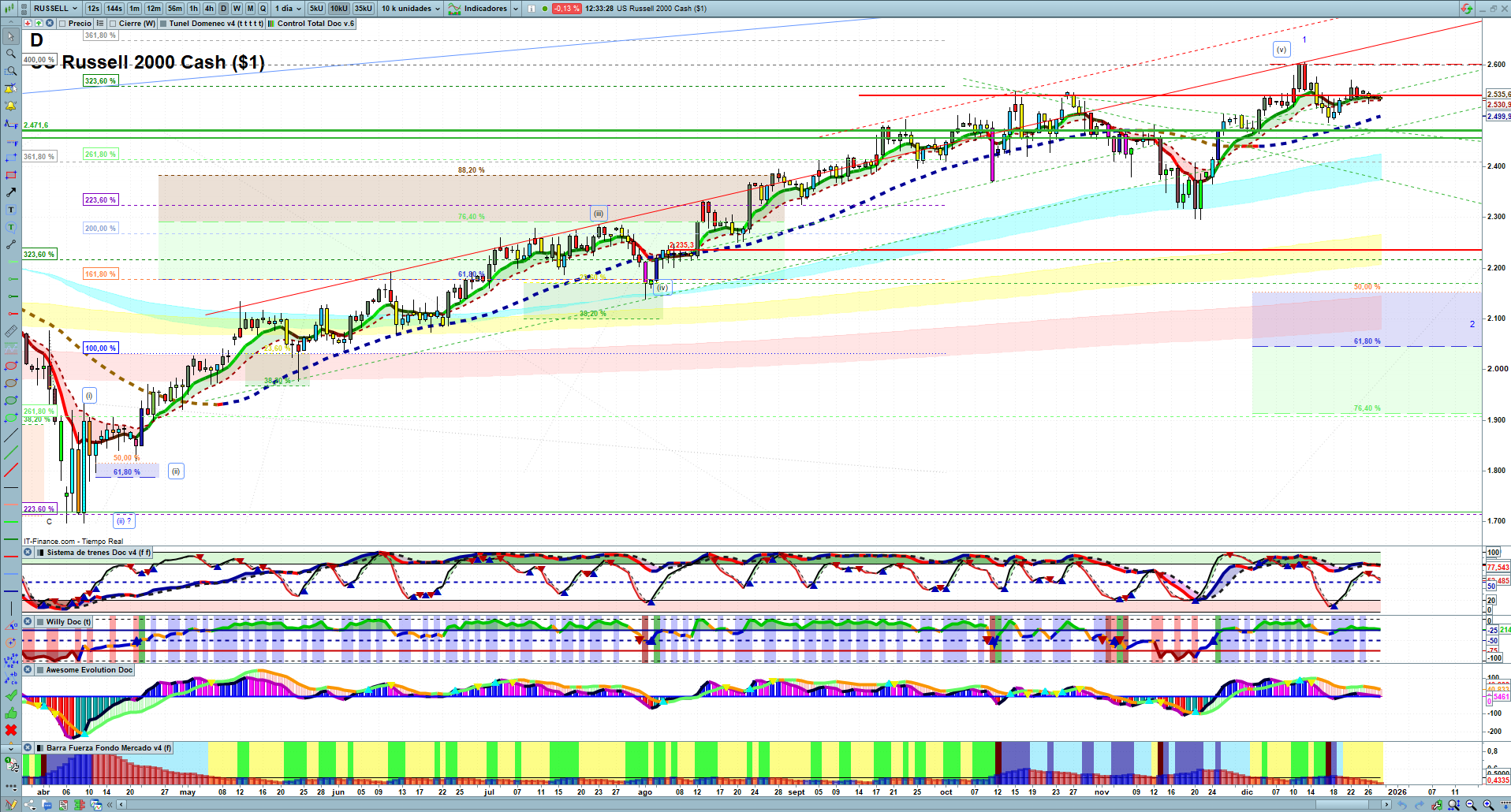Select the Monthly (M) timeframe button
Viewport: 1511px width, 812px height.
coord(250,9)
